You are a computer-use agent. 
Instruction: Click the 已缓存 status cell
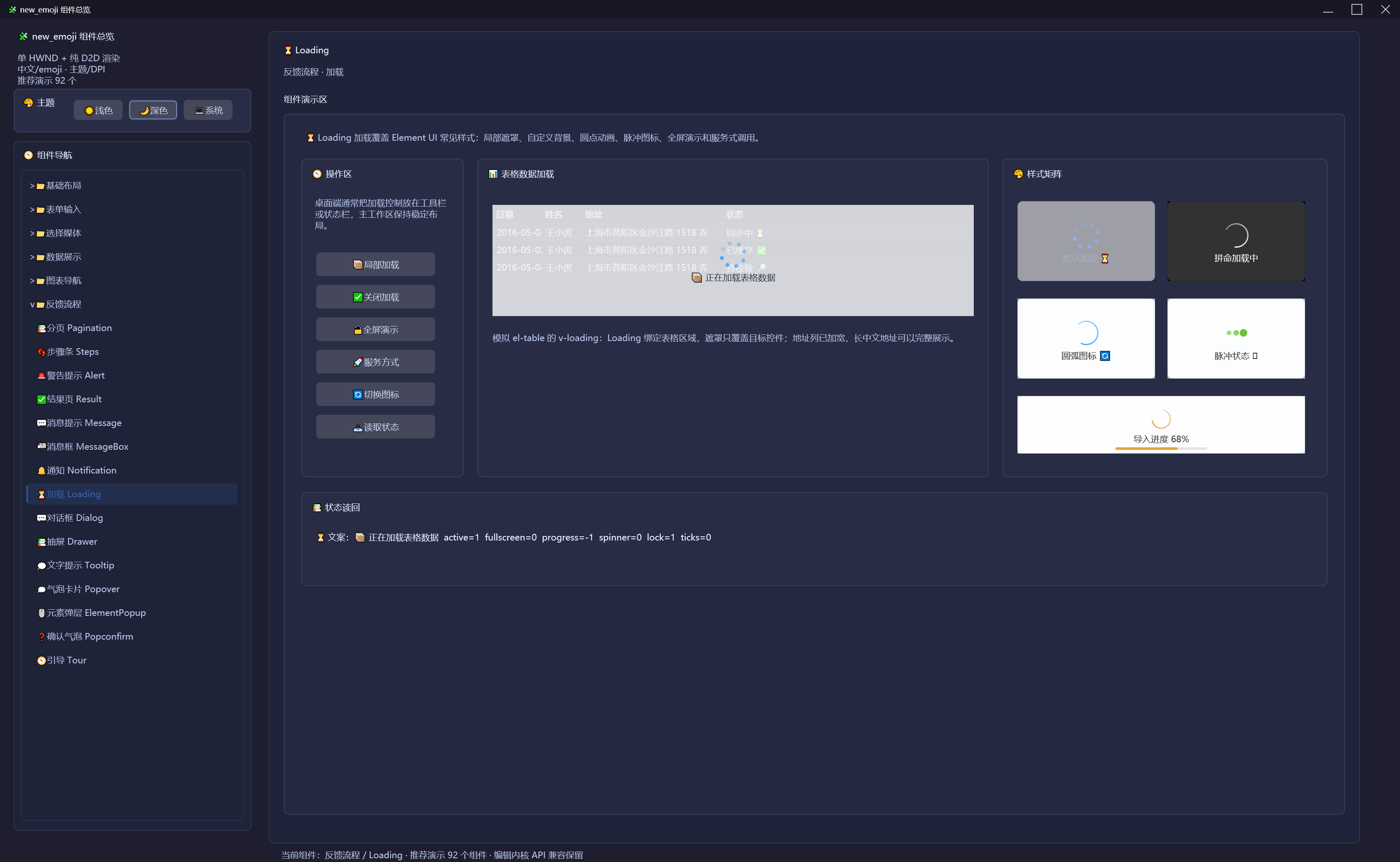click(x=848, y=250)
